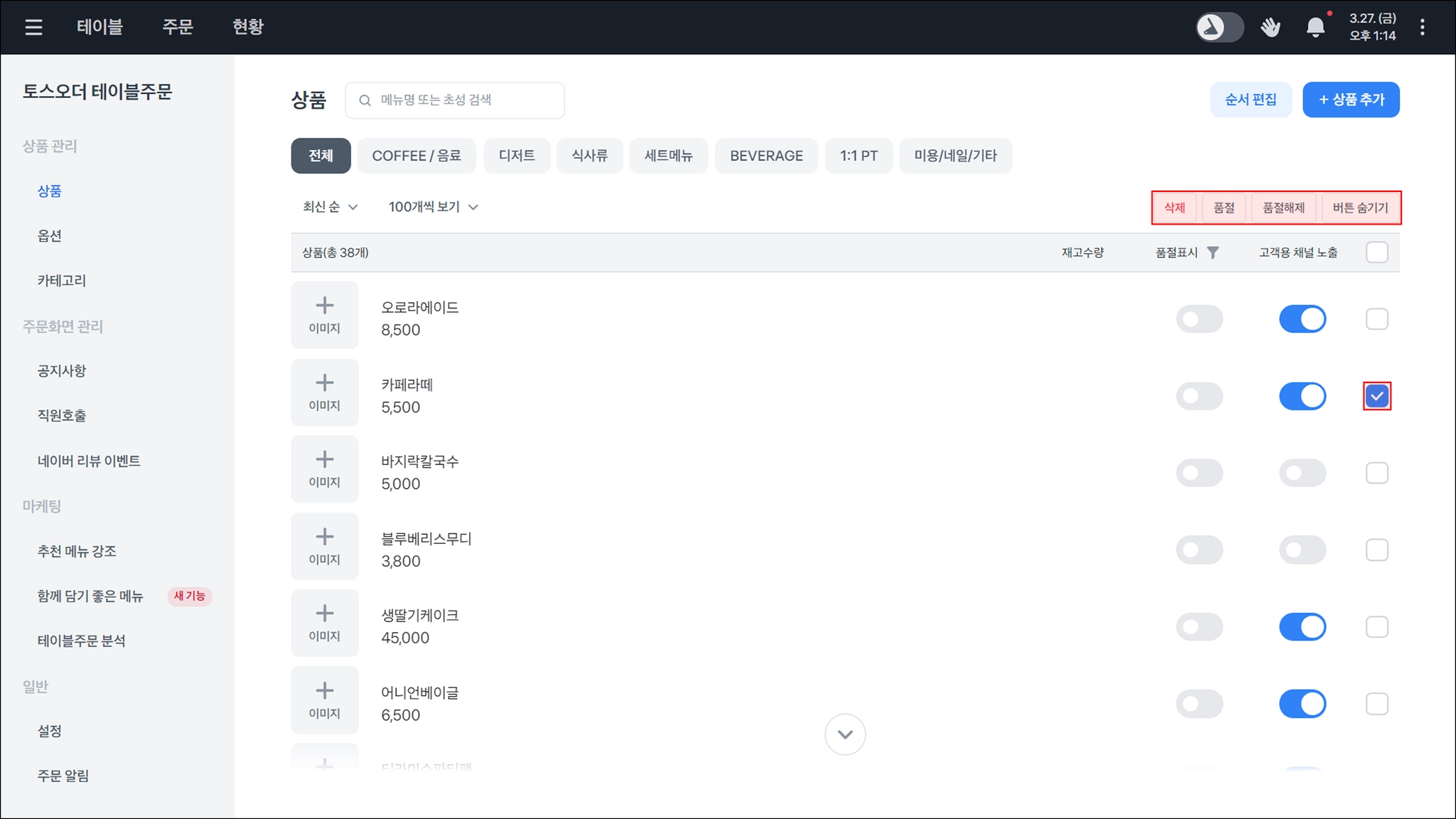Check the select-all checkbox in header

tap(1376, 252)
